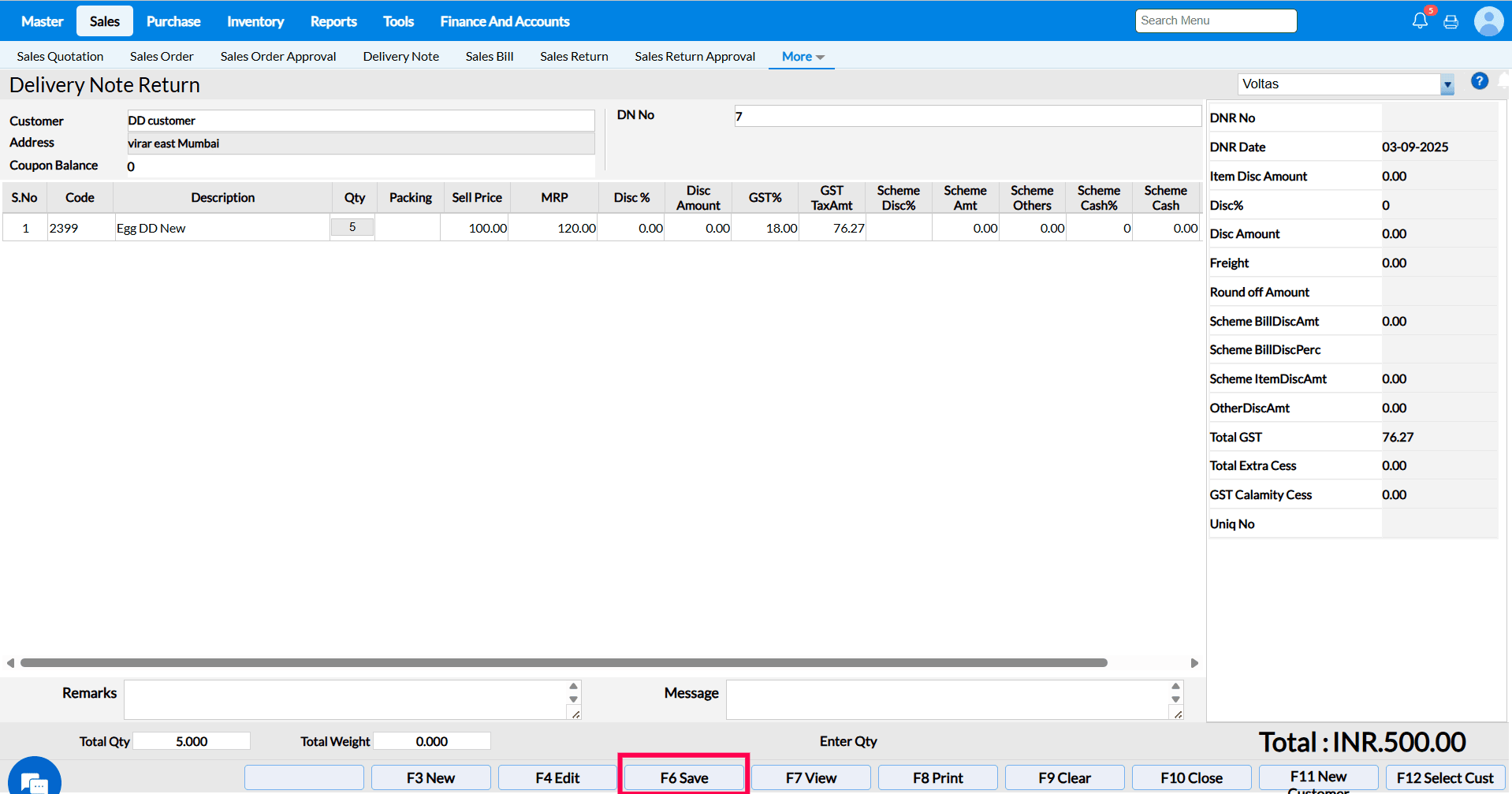Focus the Search Menu field
The width and height of the screenshot is (1512, 794).
[1216, 21]
